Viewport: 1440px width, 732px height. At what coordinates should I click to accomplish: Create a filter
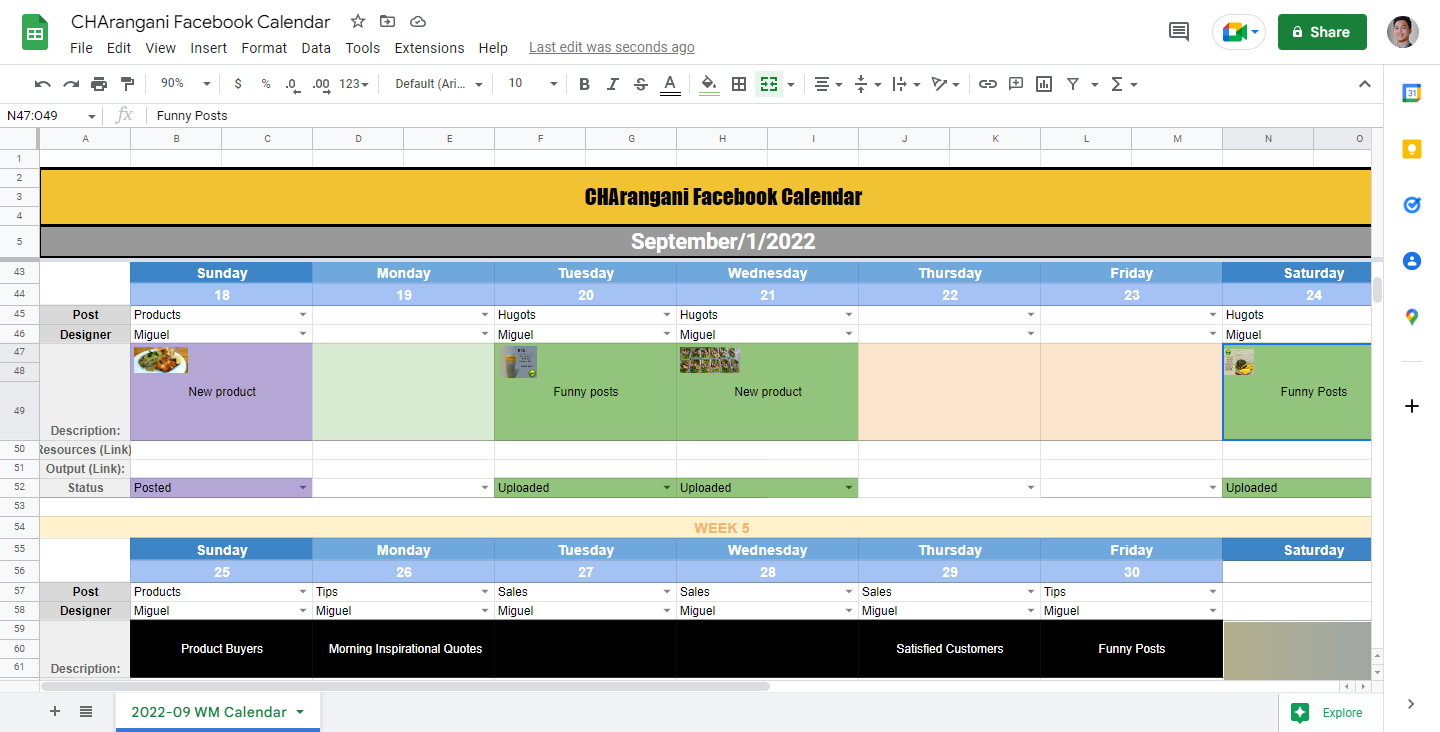coord(1072,84)
